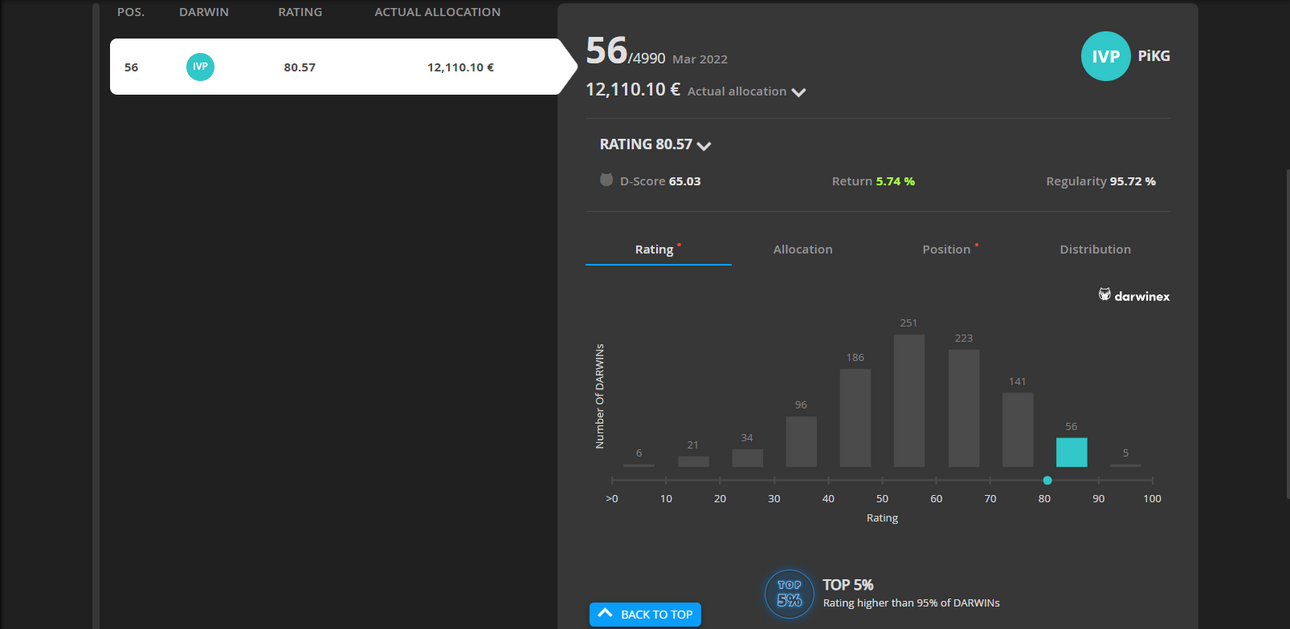This screenshot has width=1290, height=629.
Task: Click position number 56 in table row
Action: pyautogui.click(x=131, y=67)
